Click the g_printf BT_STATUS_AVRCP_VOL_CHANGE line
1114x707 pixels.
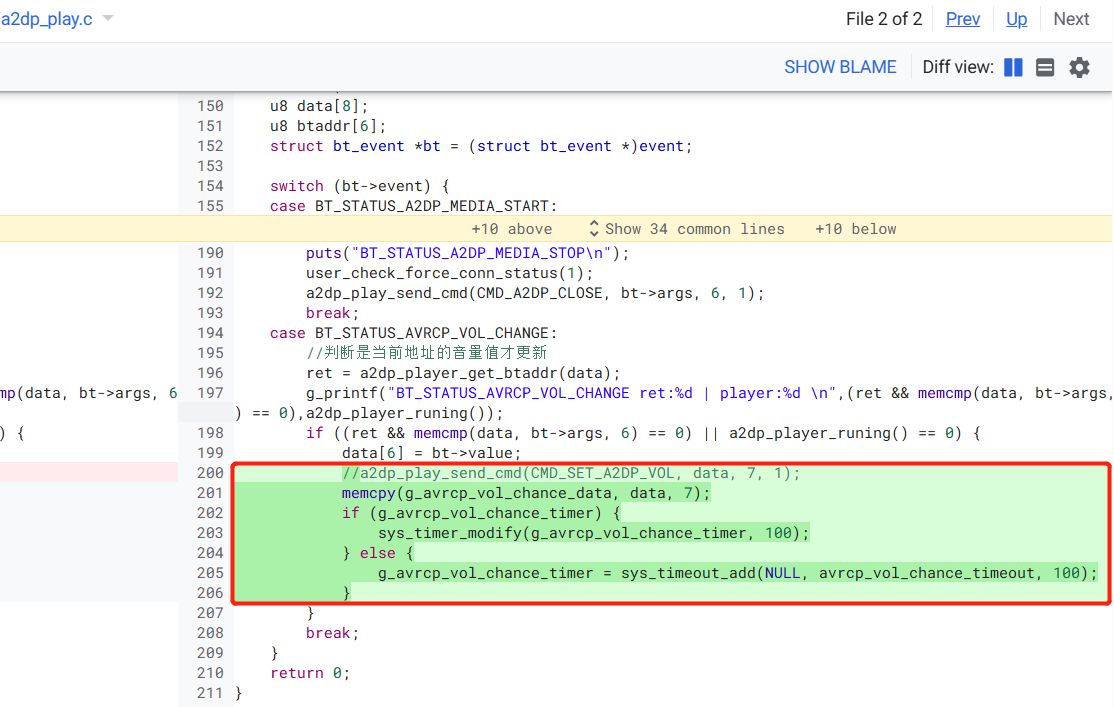(710, 393)
